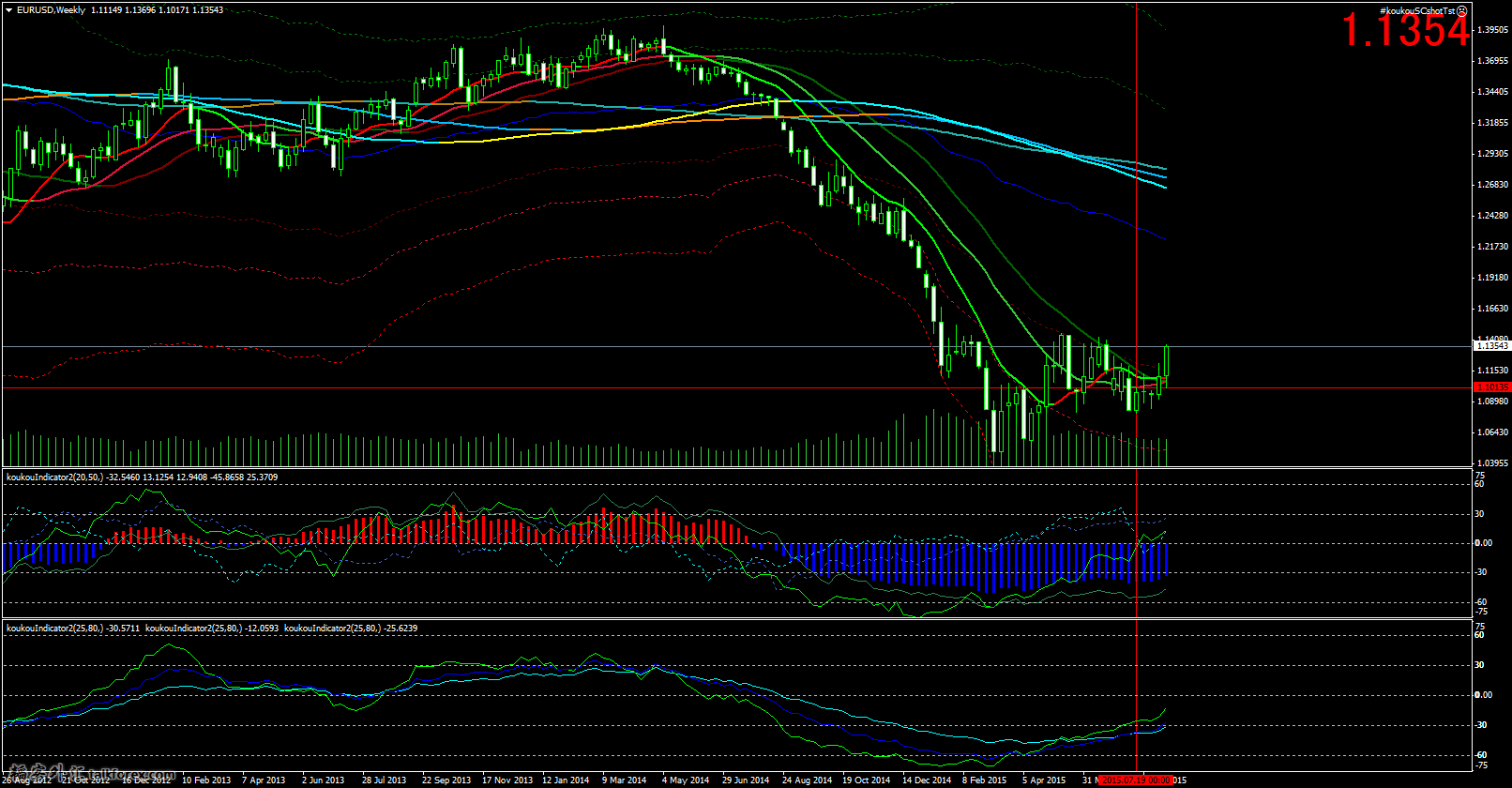Select high price 1.13696 in chart header
Screen dimensions: 1512x788
(x=140, y=10)
